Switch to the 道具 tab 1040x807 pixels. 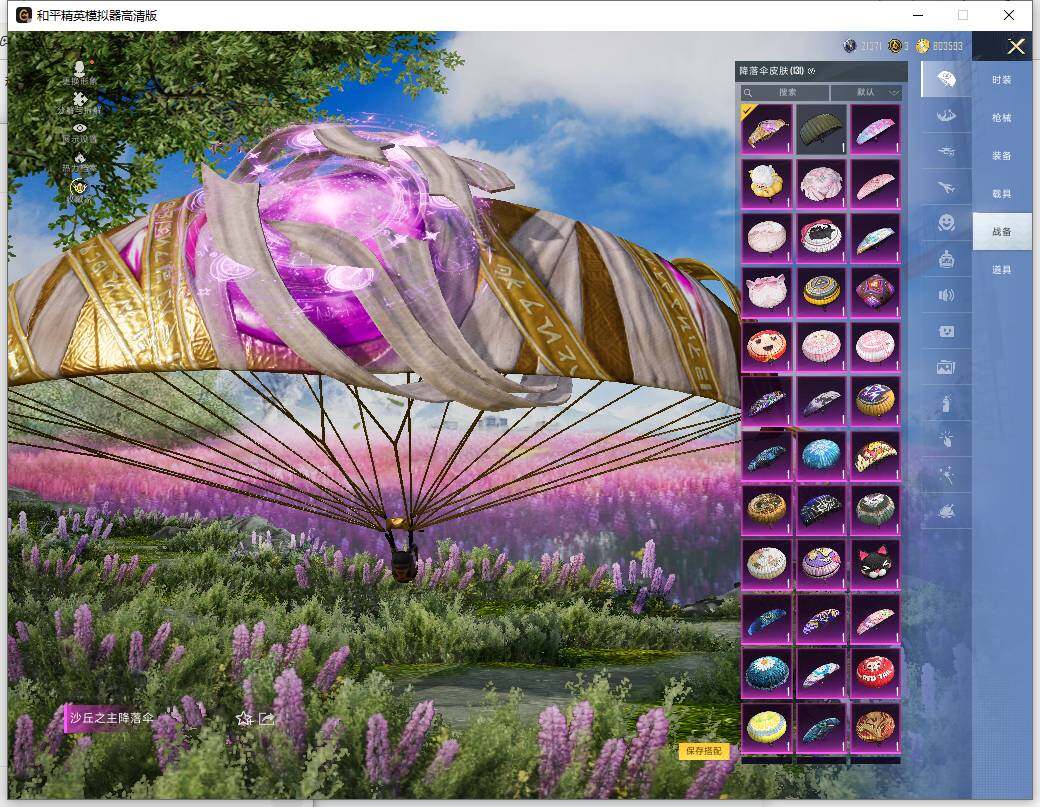click(1002, 270)
